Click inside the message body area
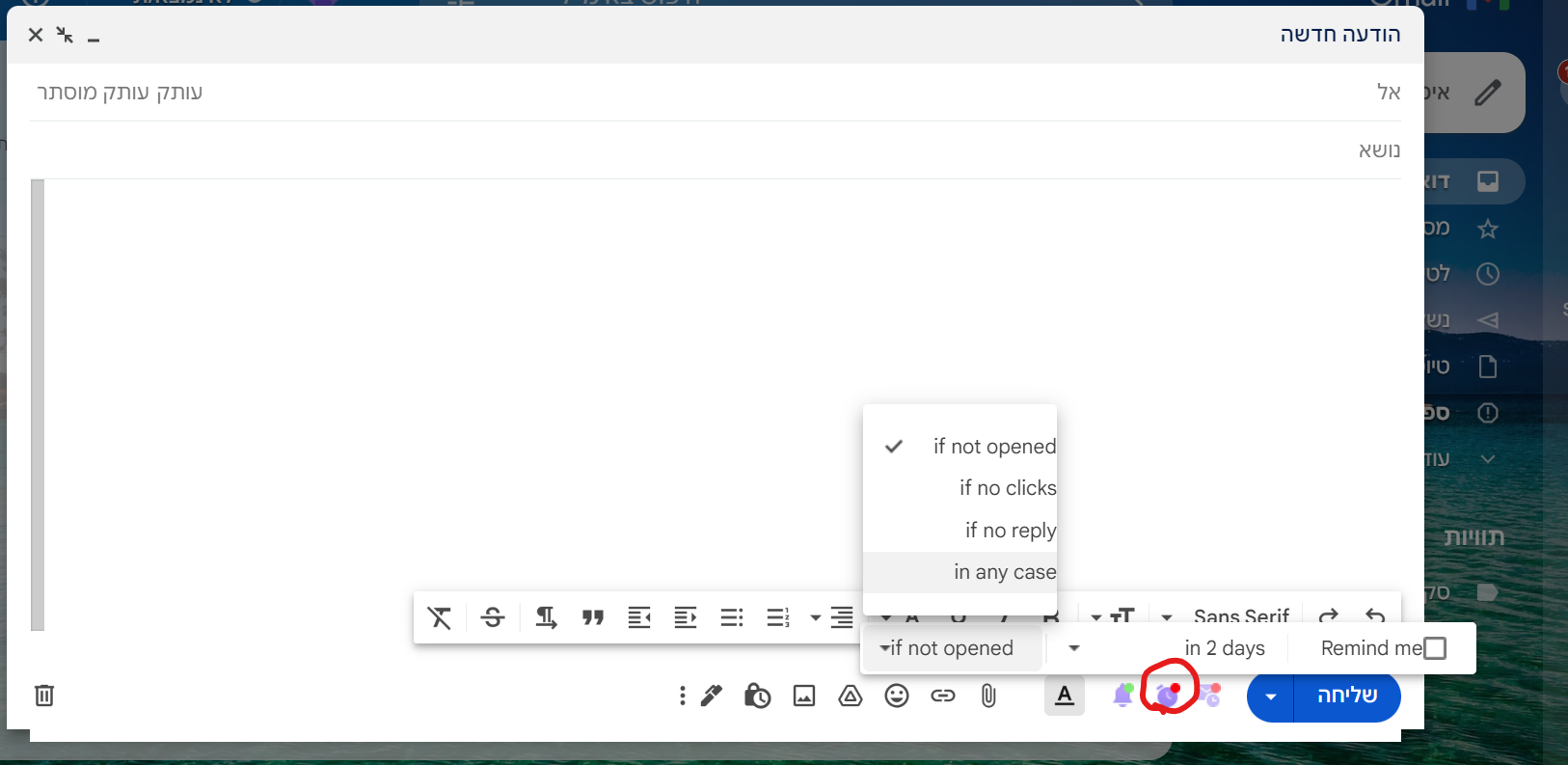This screenshot has height=765, width=1568. pyautogui.click(x=721, y=386)
